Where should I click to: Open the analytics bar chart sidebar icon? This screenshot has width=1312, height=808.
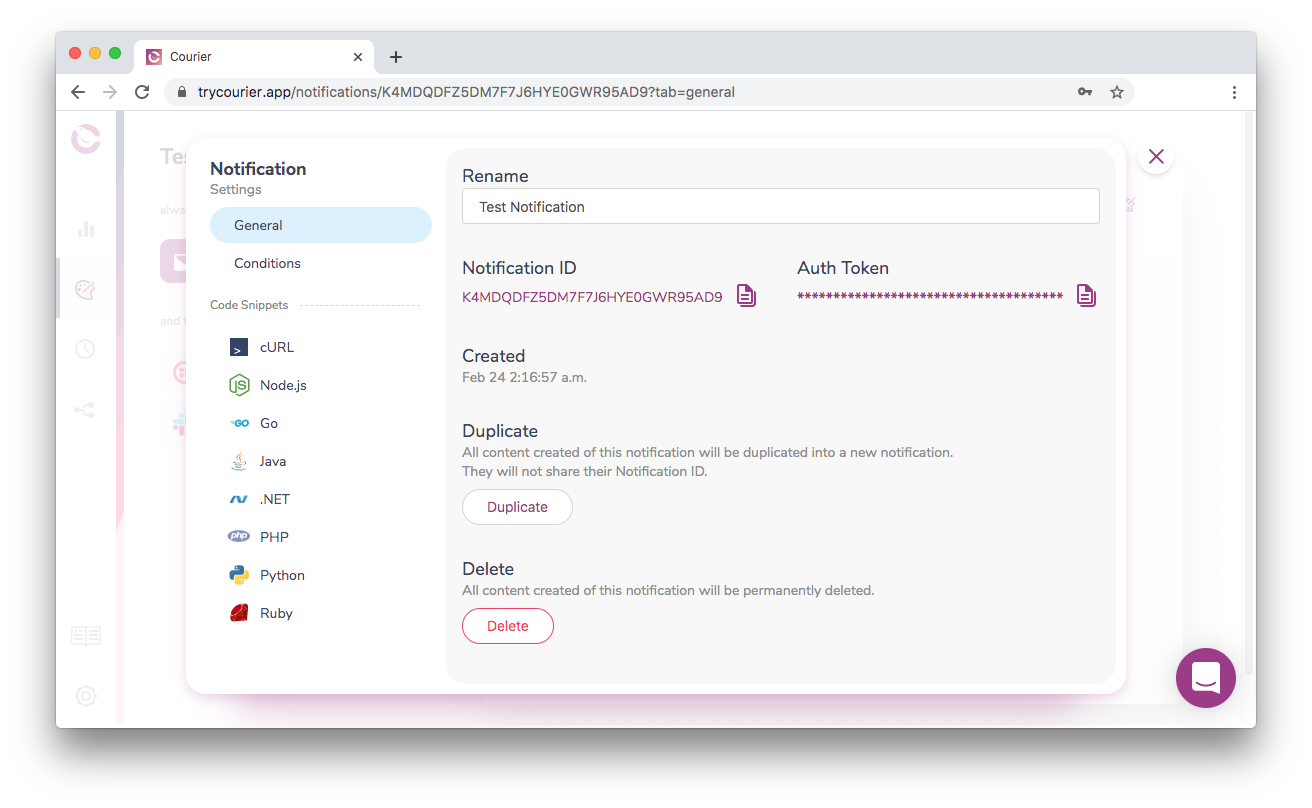[x=86, y=229]
